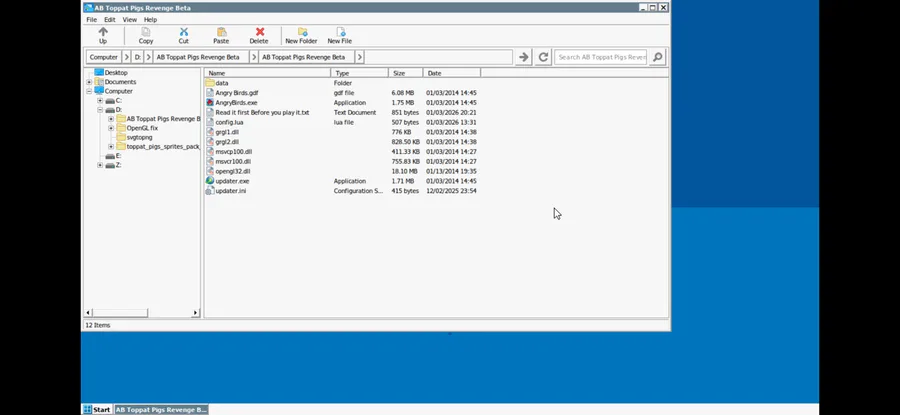Select the updater.exe globe icon
900x415 pixels.
tap(210, 181)
